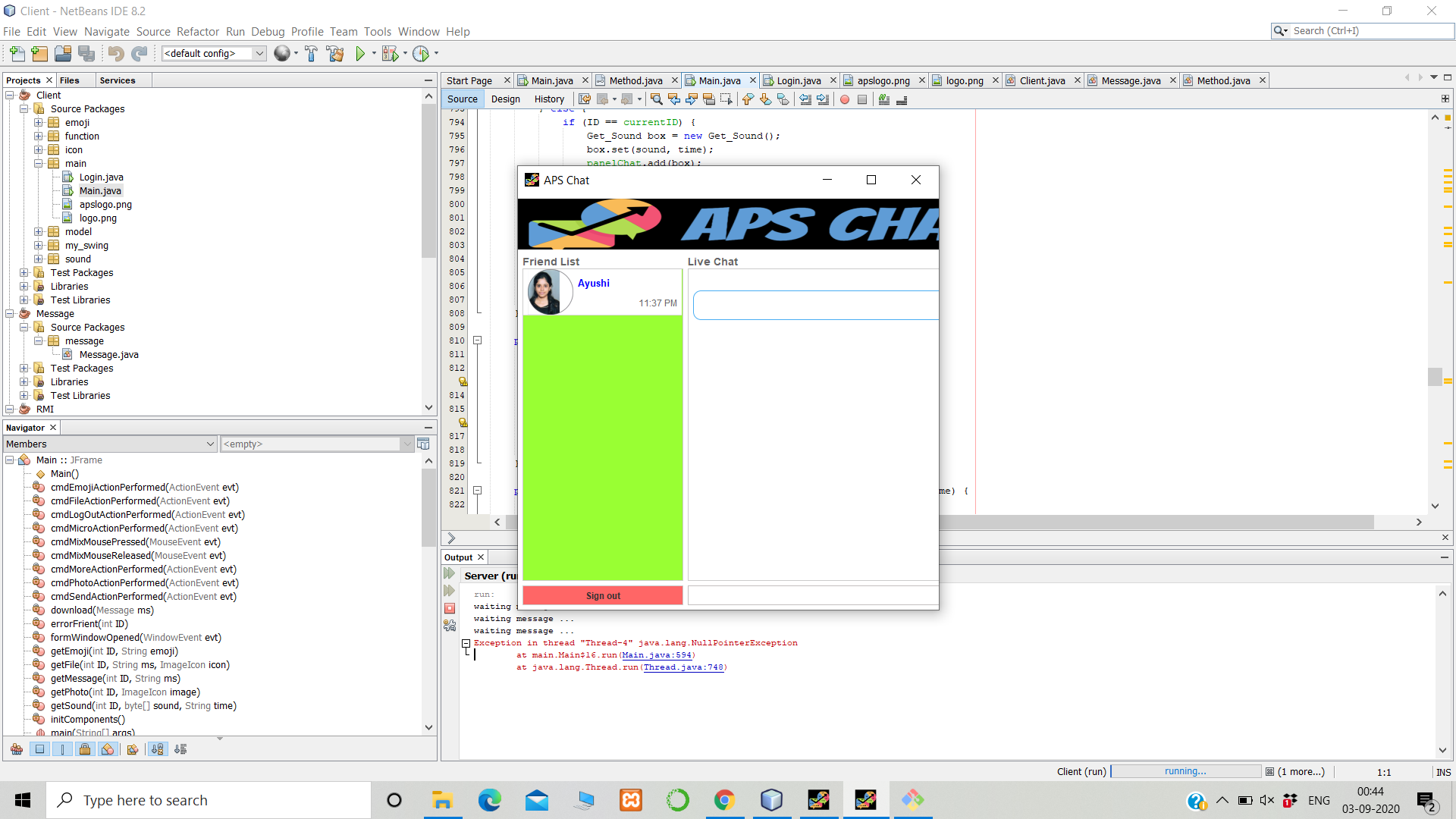
Task: Click the Find Selection magnifier icon
Action: tap(655, 99)
